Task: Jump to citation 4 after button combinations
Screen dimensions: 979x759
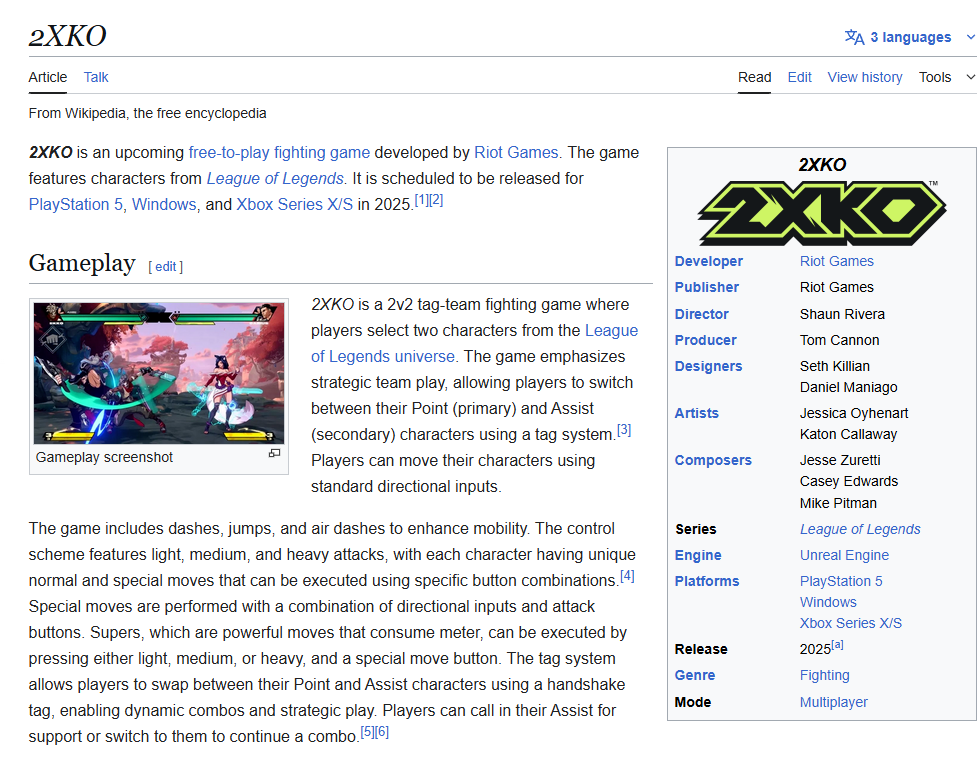Action: (627, 576)
